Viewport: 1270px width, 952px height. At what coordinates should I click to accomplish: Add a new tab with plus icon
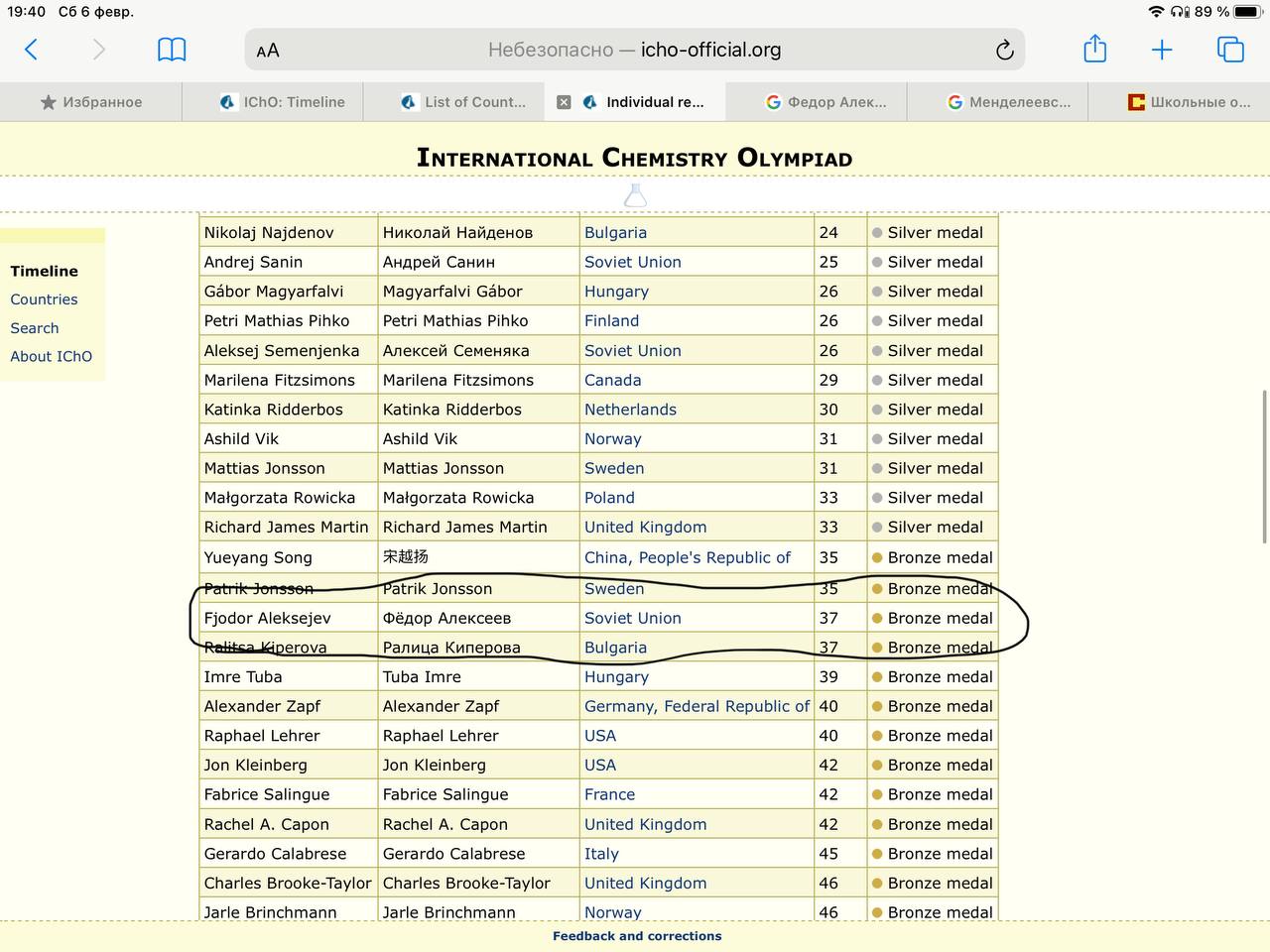click(x=1161, y=50)
